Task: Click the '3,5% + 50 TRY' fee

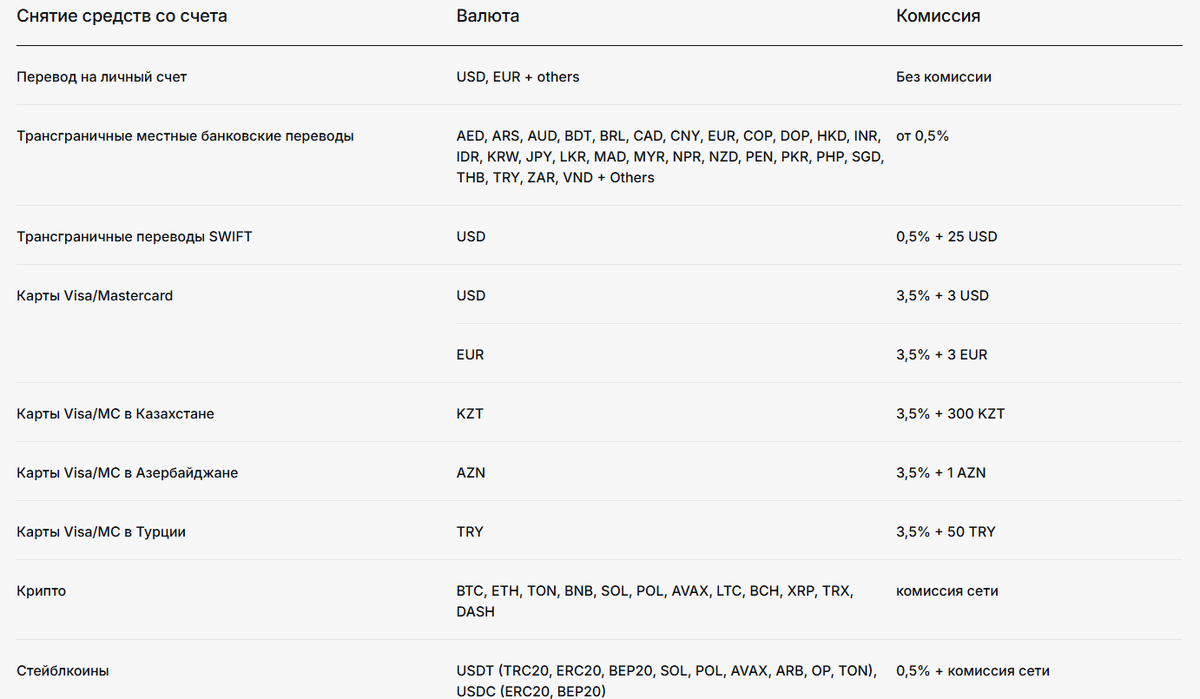Action: (x=946, y=532)
